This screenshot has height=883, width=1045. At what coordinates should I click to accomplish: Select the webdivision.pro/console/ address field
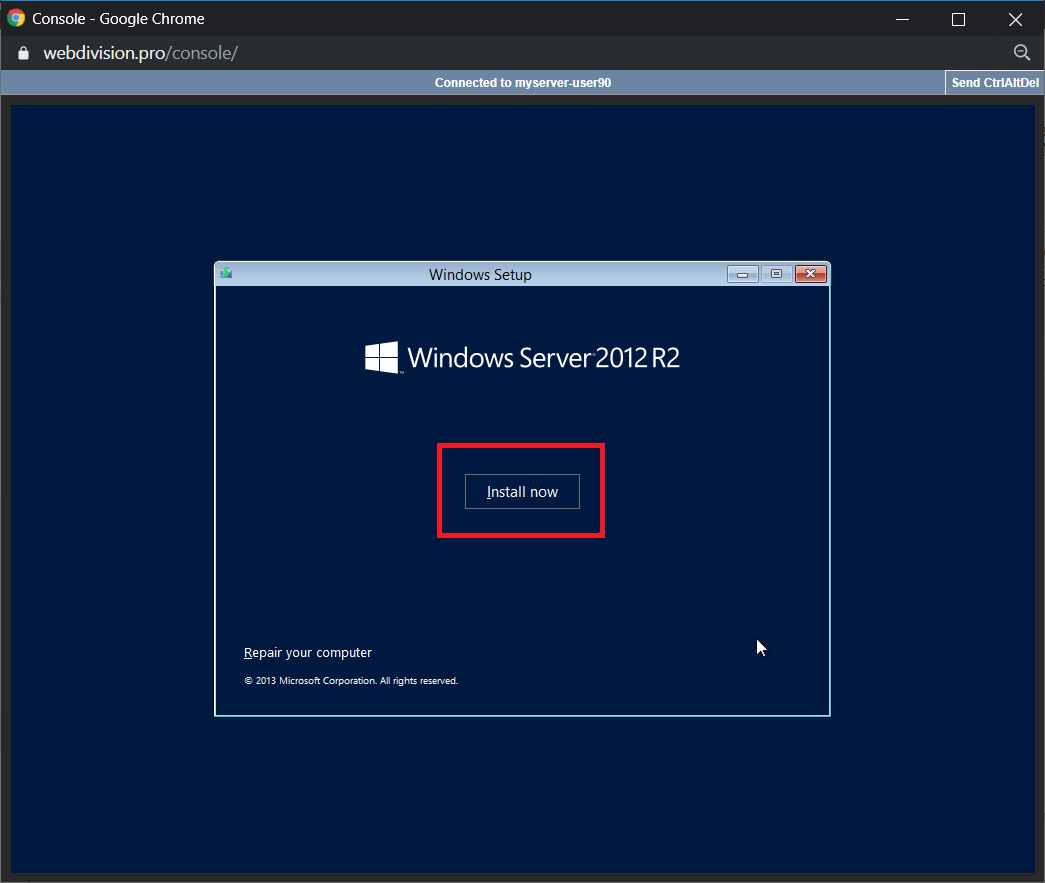140,53
